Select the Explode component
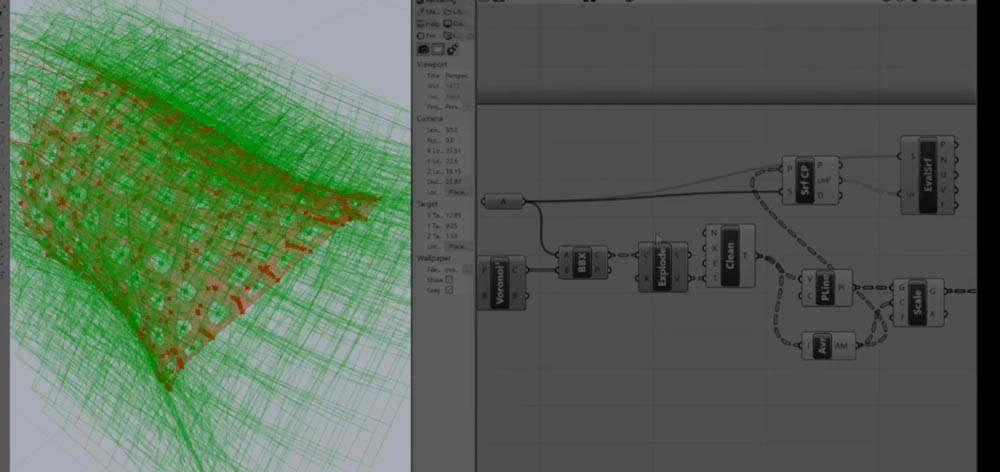Screen dimensions: 1000x472 663,267
